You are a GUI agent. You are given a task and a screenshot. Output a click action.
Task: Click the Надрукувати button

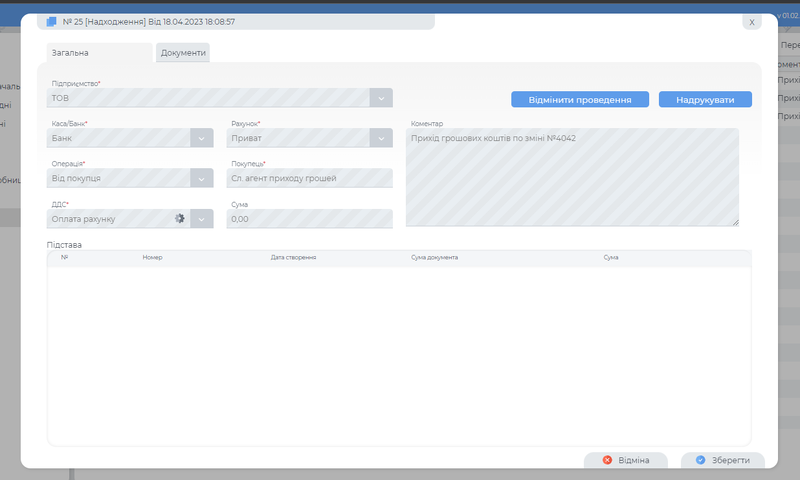[705, 100]
